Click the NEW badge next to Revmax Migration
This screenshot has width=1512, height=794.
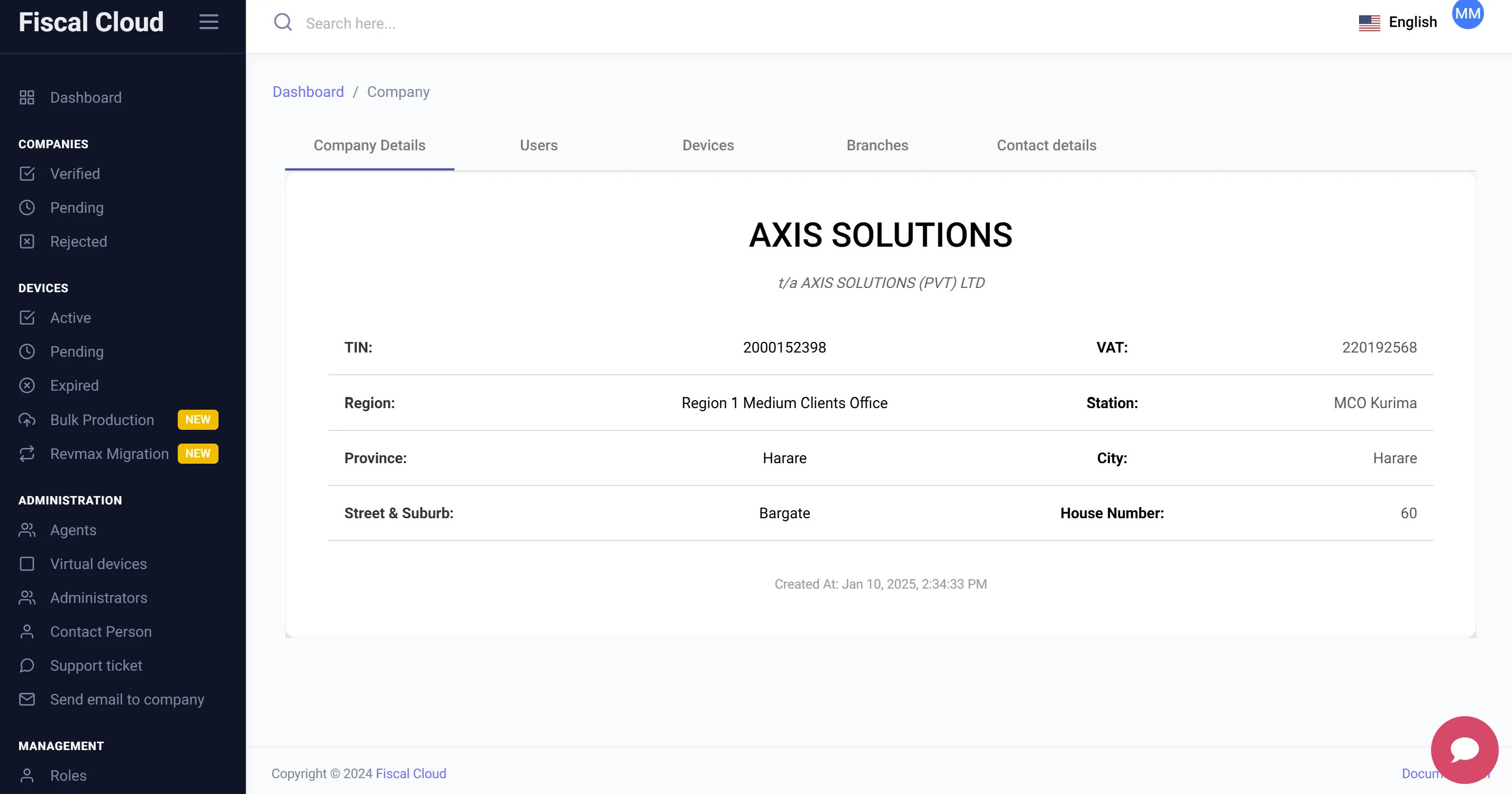tap(198, 454)
